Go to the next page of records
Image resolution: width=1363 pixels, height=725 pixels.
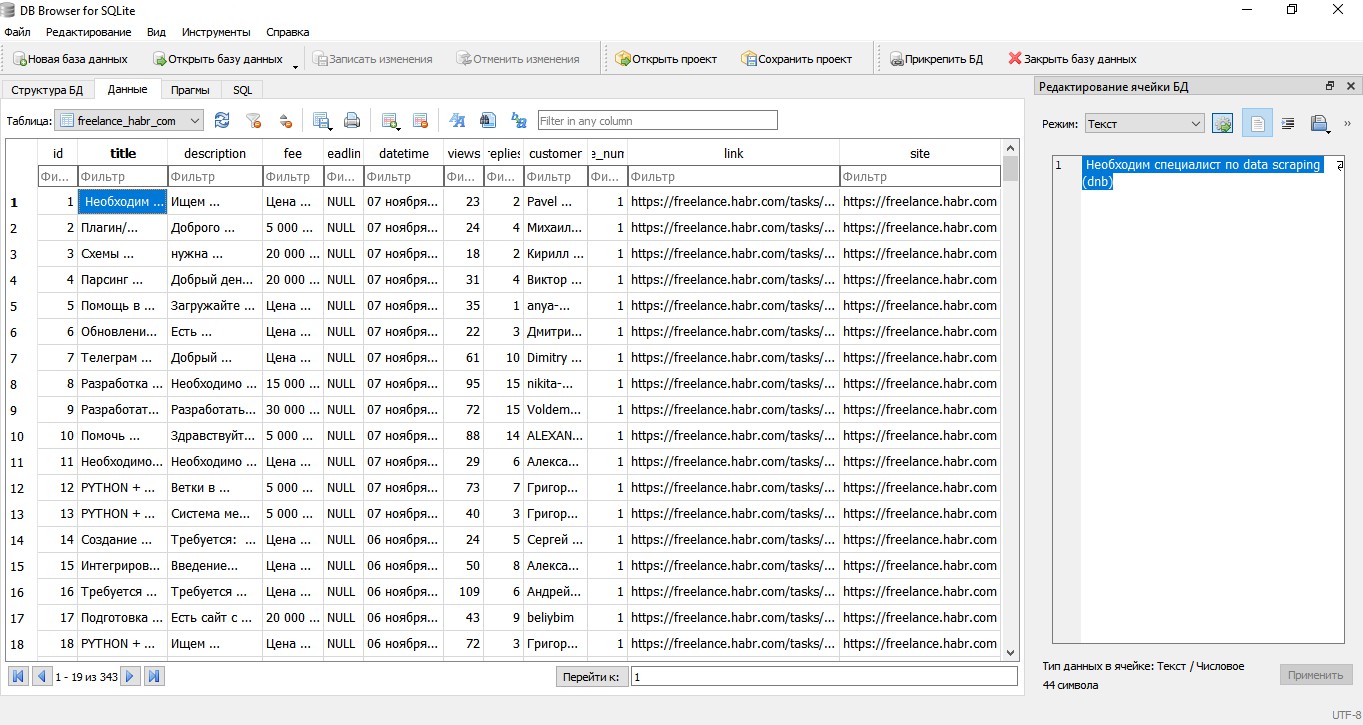tap(131, 677)
